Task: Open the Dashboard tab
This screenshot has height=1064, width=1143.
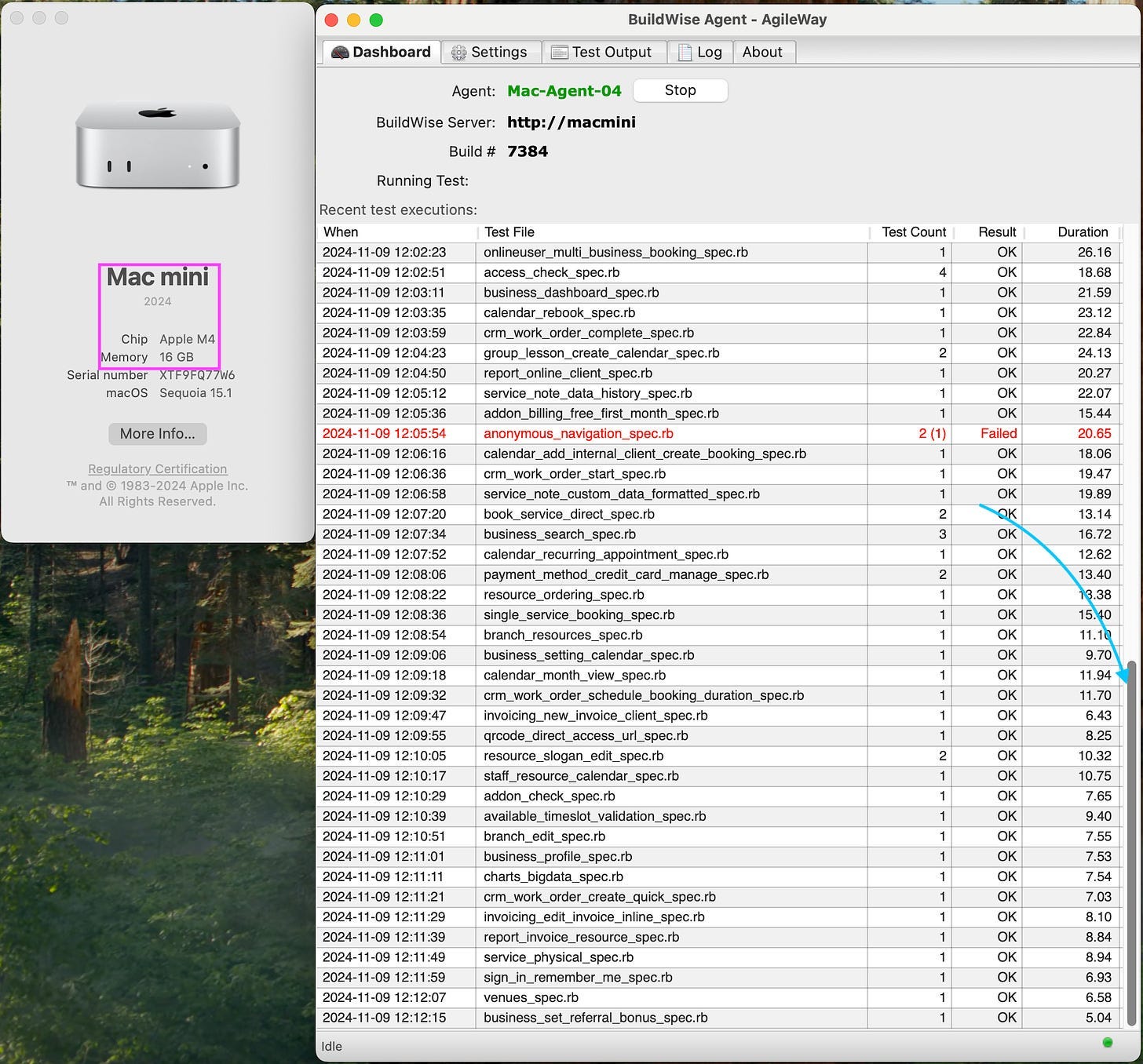Action: [382, 52]
